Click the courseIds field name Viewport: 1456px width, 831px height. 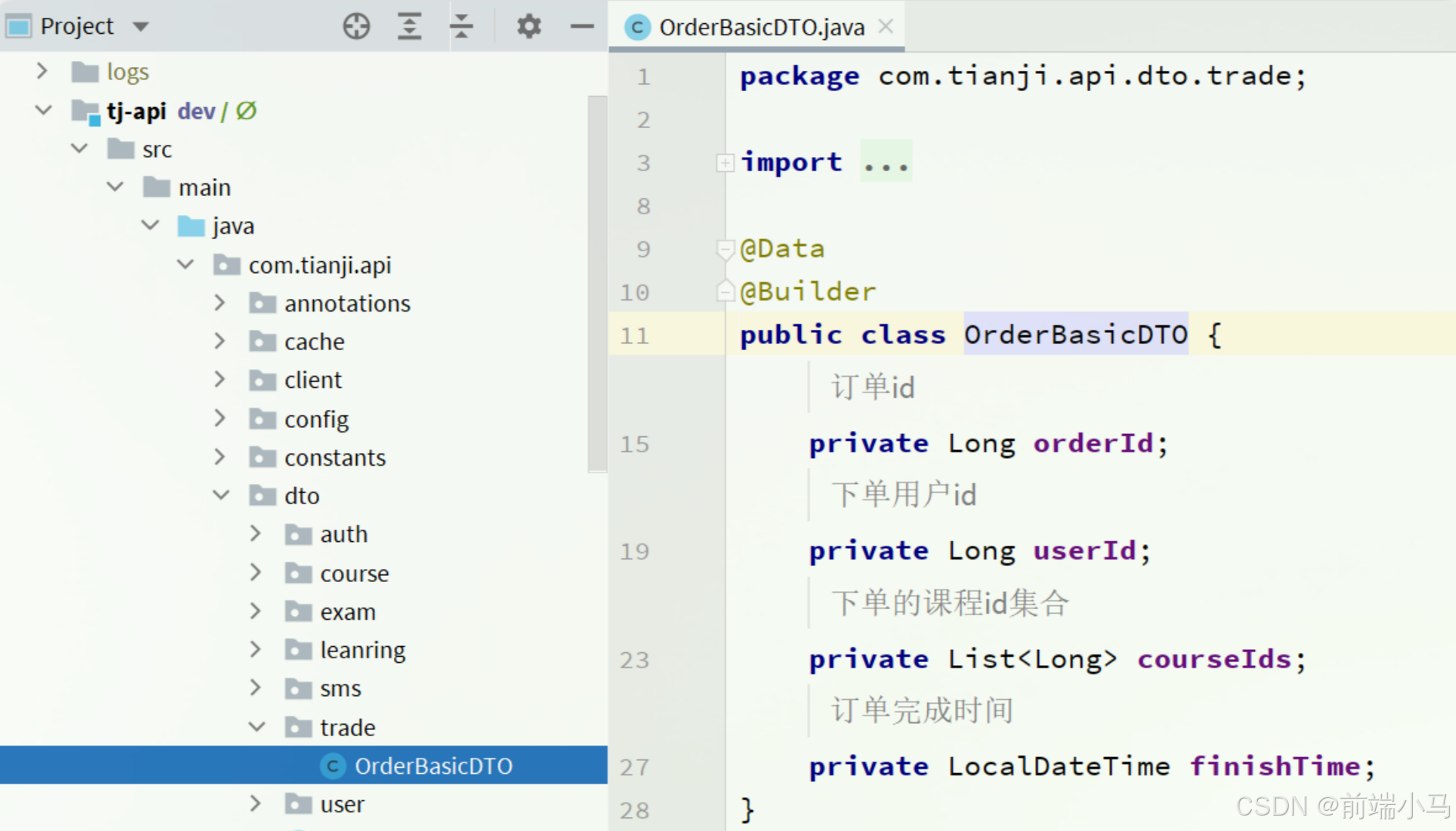pos(1214,659)
